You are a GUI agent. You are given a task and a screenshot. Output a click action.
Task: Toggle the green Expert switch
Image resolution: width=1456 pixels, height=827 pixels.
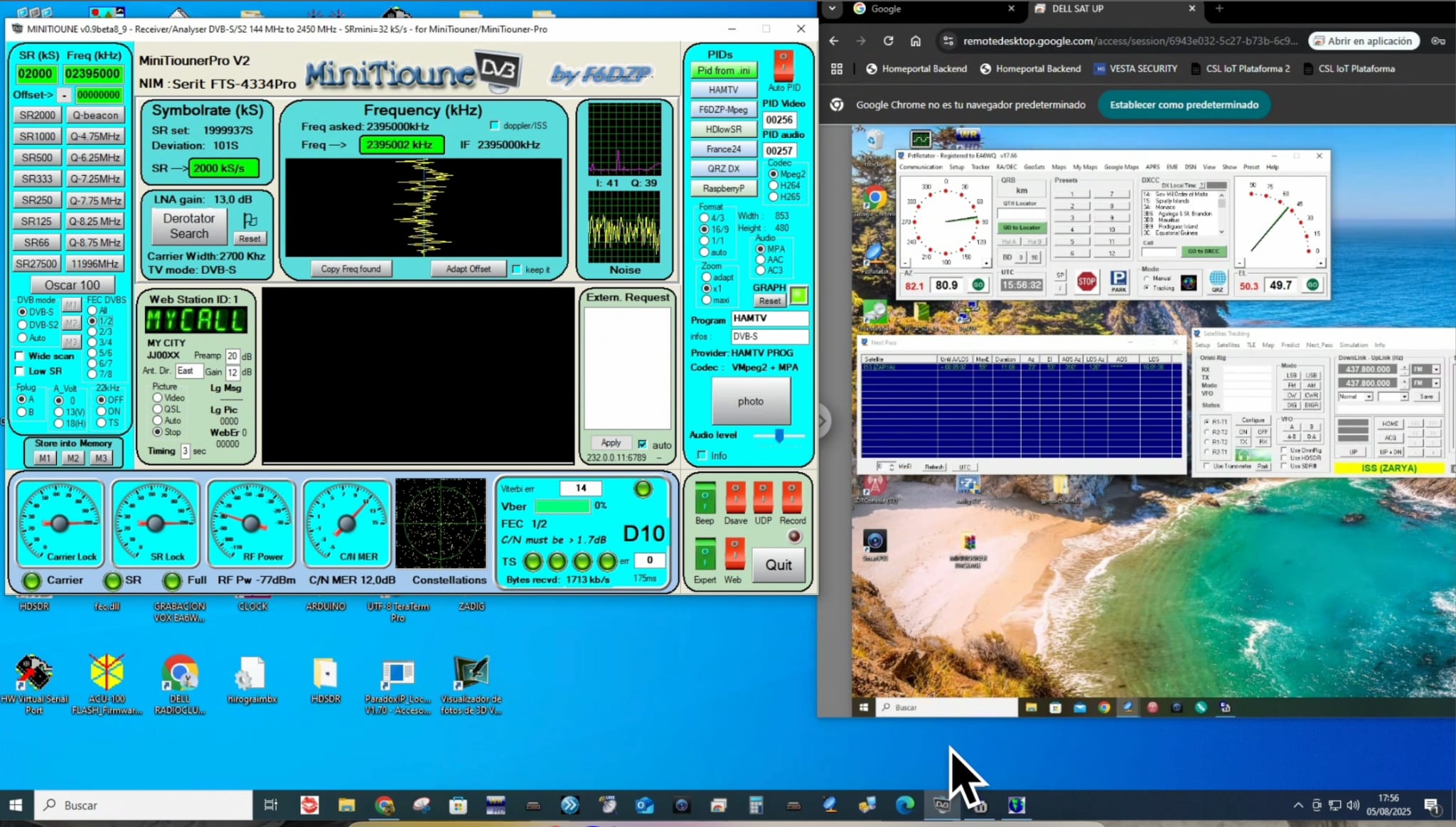coord(705,555)
